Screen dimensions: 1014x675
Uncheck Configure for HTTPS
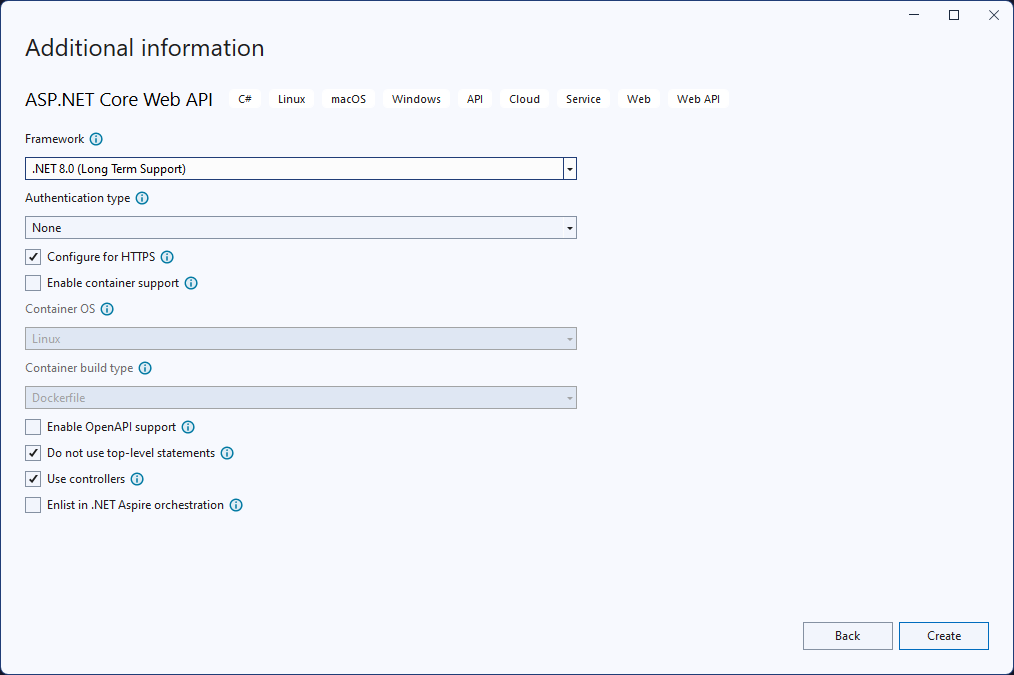(x=32, y=256)
